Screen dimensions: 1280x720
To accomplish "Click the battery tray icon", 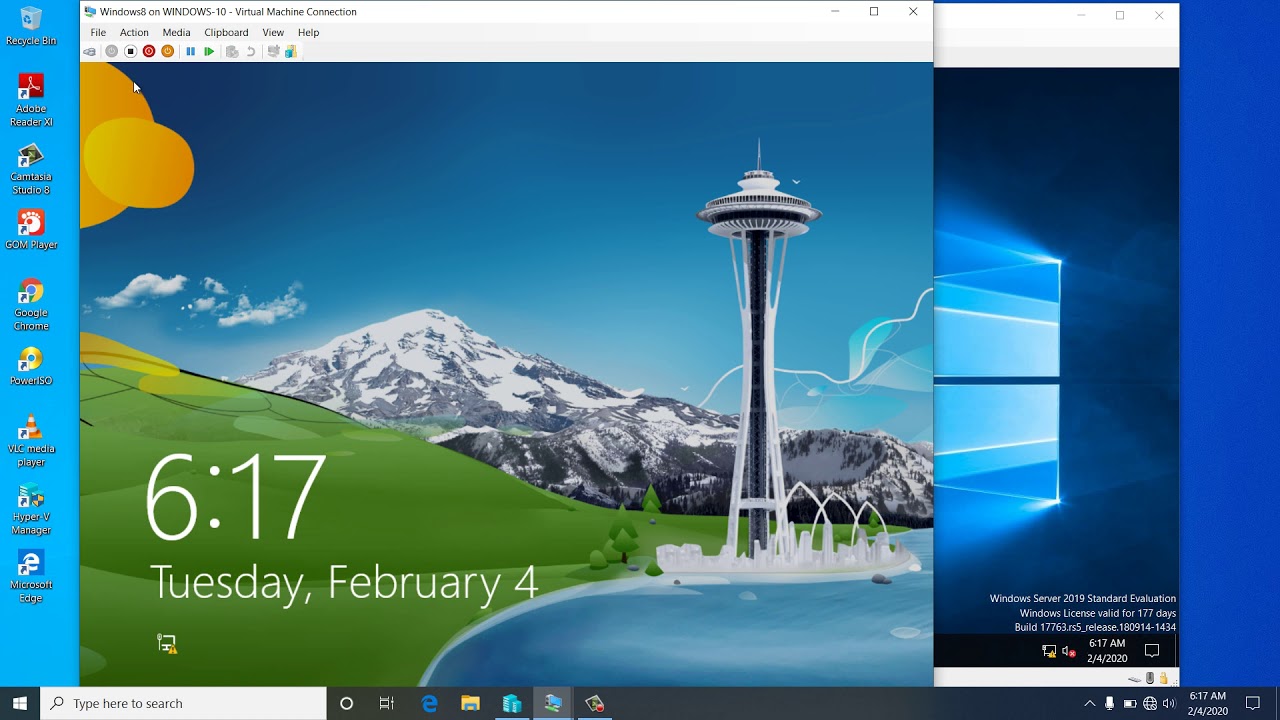I will (1129, 703).
